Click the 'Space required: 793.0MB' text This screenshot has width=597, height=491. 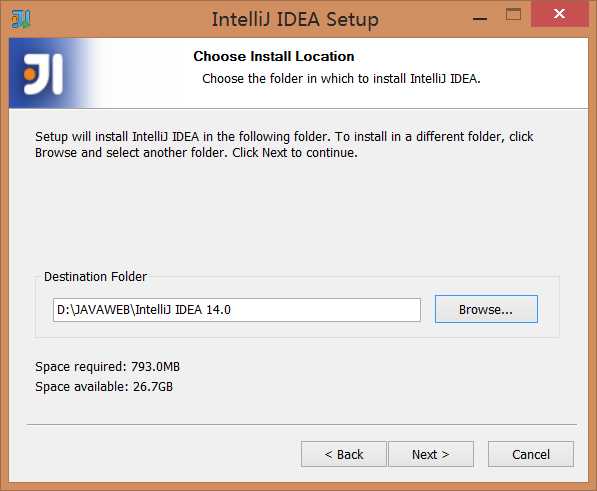pyautogui.click(x=107, y=367)
